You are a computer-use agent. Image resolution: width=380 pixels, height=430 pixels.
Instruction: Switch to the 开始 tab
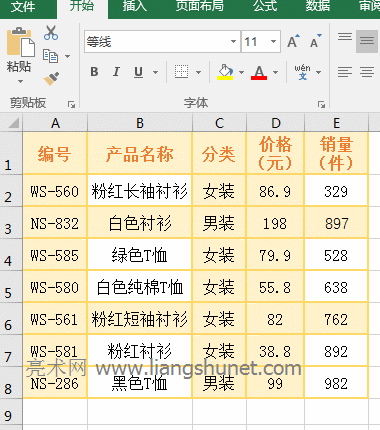82,6
